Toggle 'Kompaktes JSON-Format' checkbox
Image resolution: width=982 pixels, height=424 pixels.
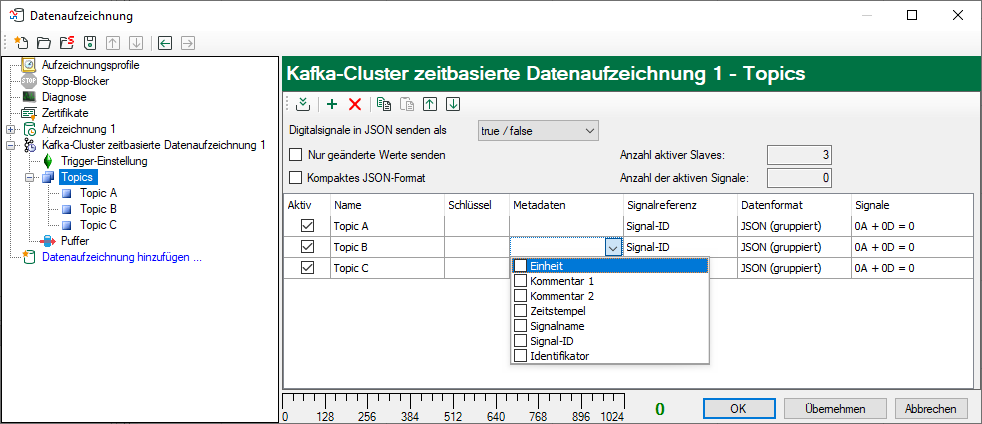(x=295, y=178)
